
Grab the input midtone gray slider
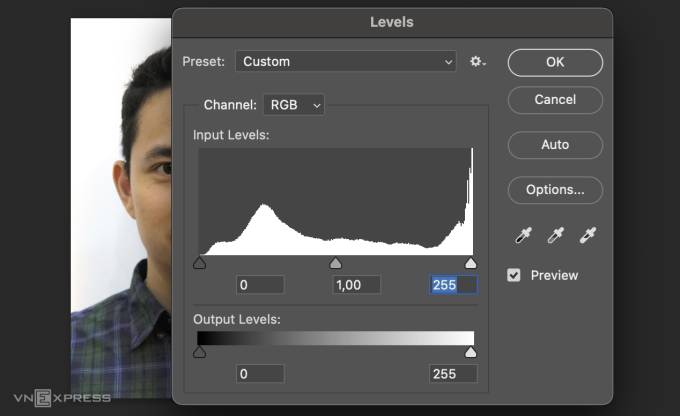(x=335, y=263)
